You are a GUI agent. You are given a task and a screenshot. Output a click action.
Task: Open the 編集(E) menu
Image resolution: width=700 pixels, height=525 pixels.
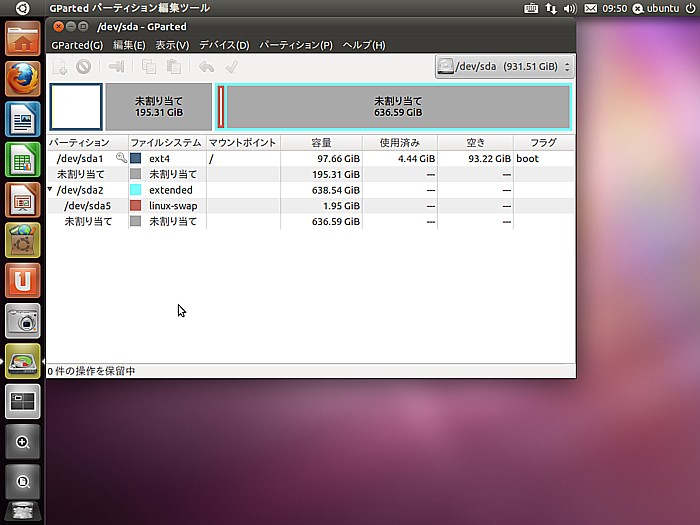(129, 45)
